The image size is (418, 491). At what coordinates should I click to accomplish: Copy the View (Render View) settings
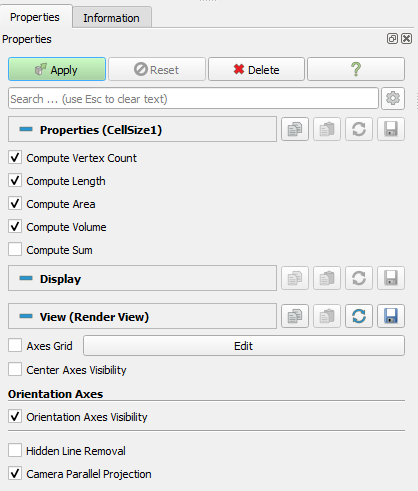pos(295,316)
